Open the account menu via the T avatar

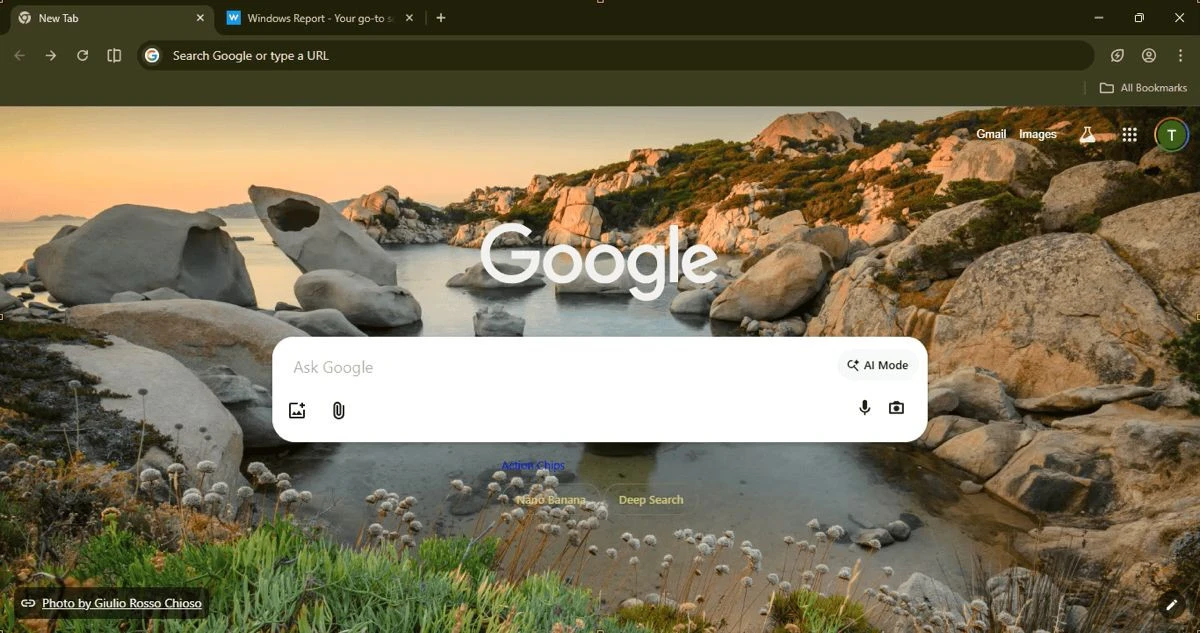click(x=1170, y=133)
